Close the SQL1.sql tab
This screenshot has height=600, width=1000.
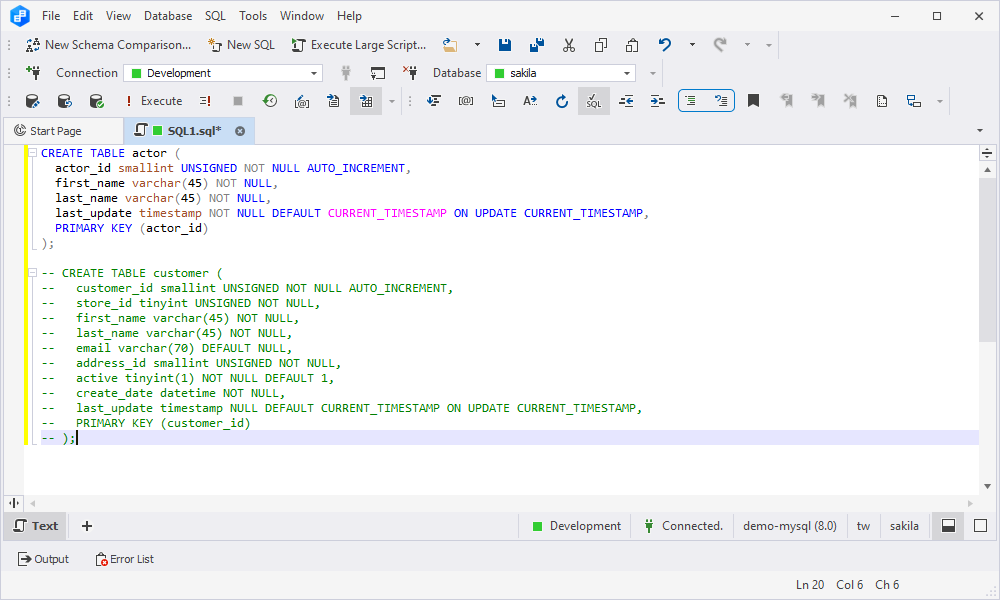coord(240,131)
